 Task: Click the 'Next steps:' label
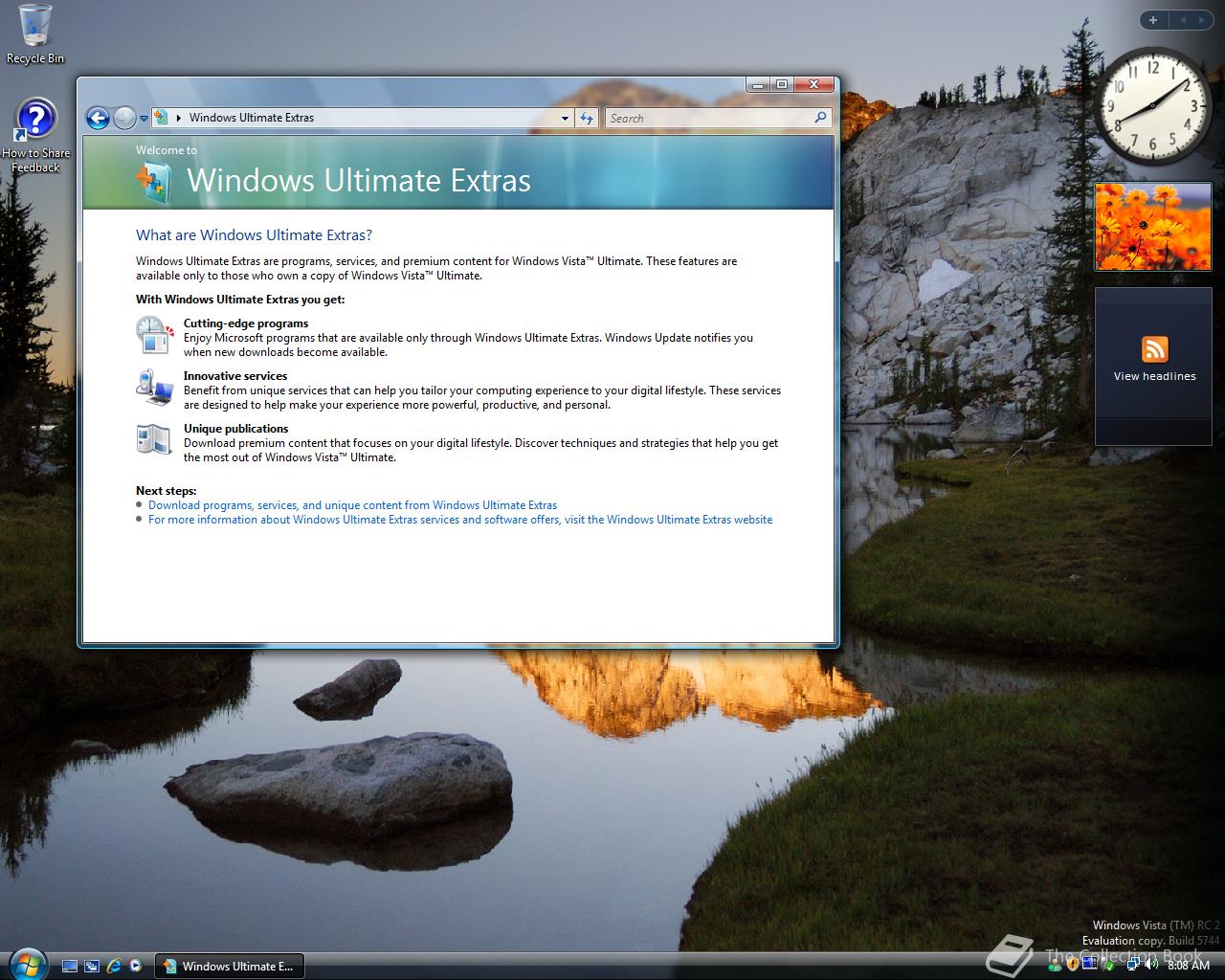click(167, 491)
